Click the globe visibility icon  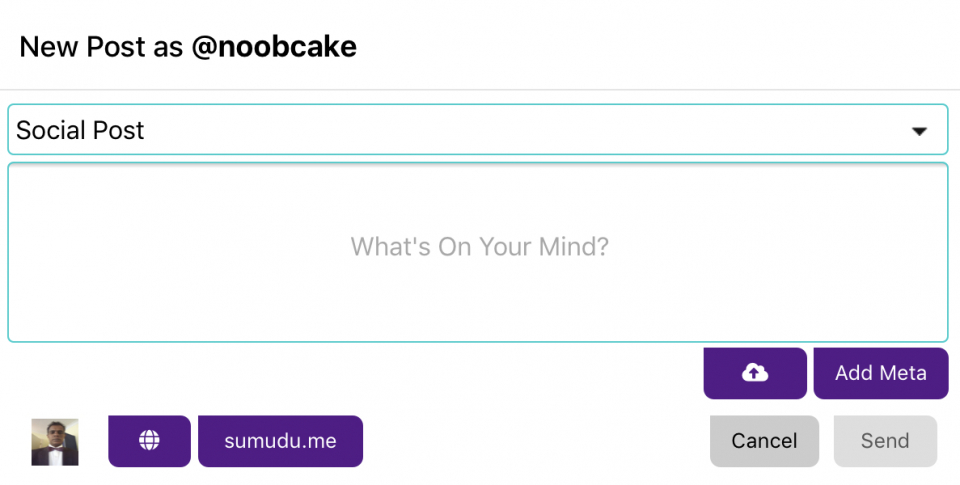click(x=149, y=441)
